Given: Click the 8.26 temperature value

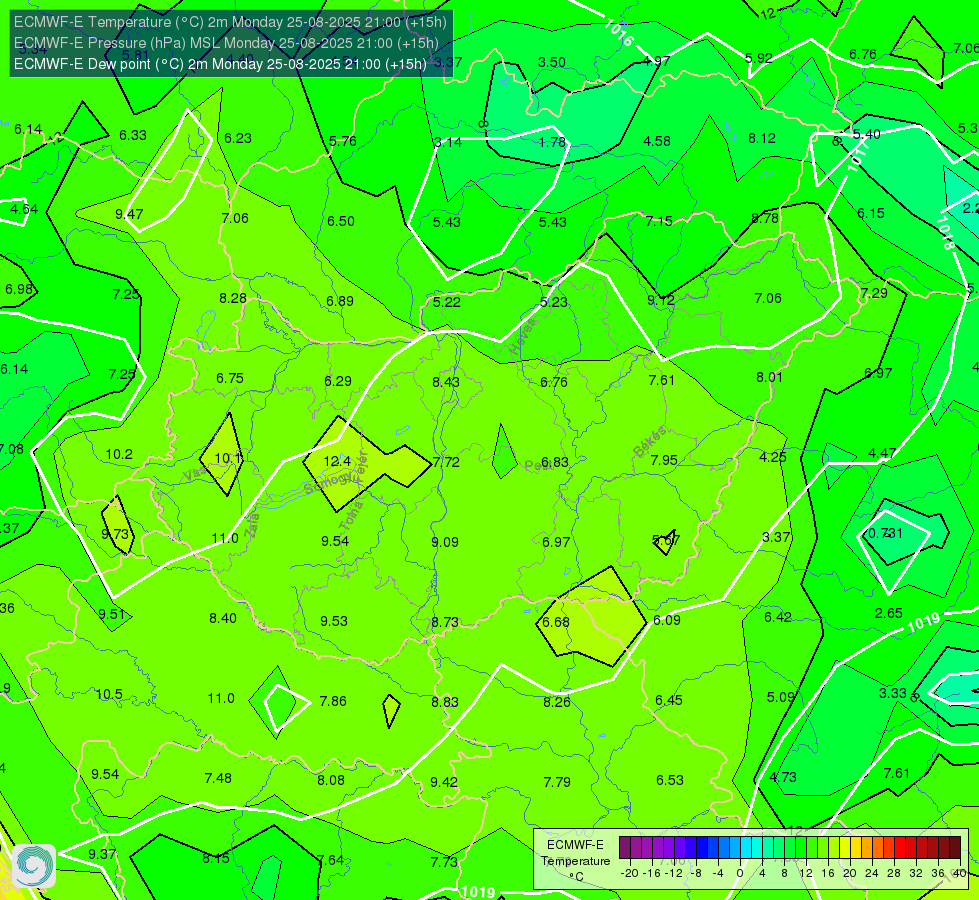Looking at the screenshot, I should click(x=557, y=702).
